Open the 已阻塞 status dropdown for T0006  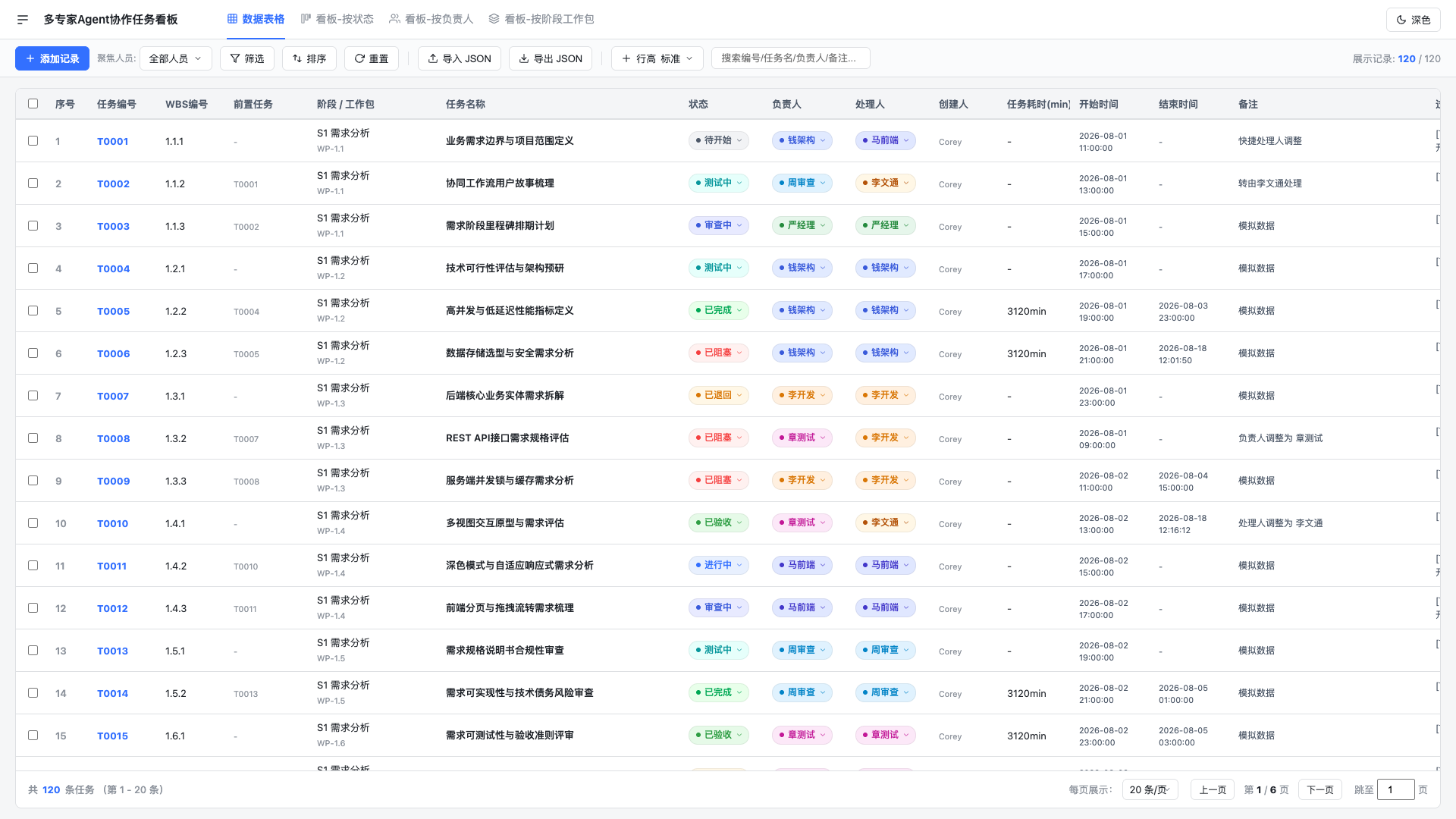[x=719, y=353]
